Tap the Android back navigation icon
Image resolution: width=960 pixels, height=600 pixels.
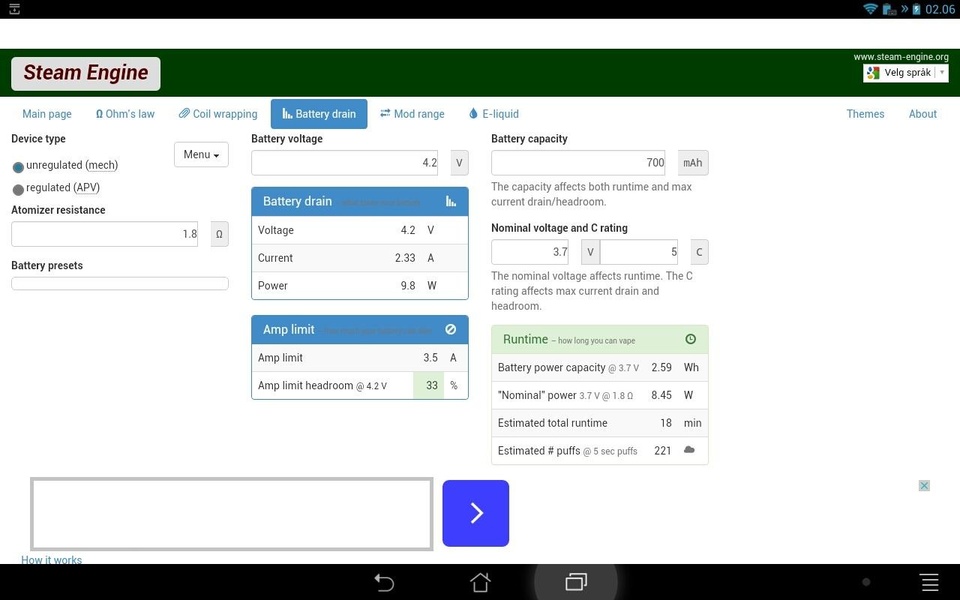384,582
